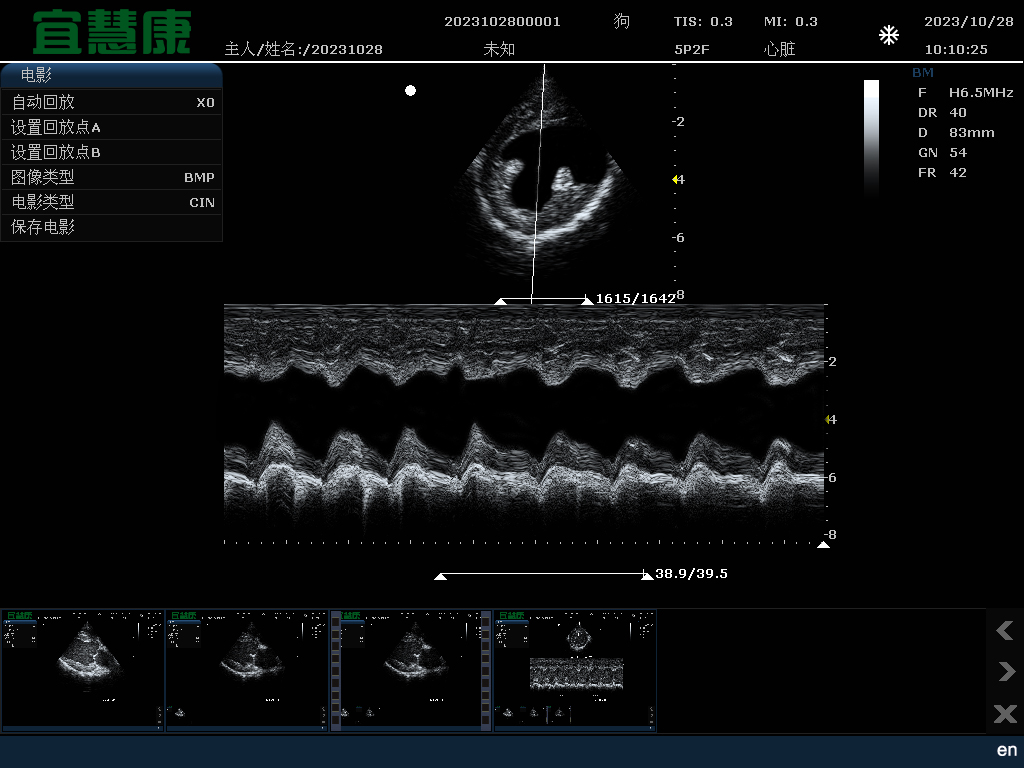Click the en input language indicator
This screenshot has width=1024, height=768.
click(x=1006, y=750)
